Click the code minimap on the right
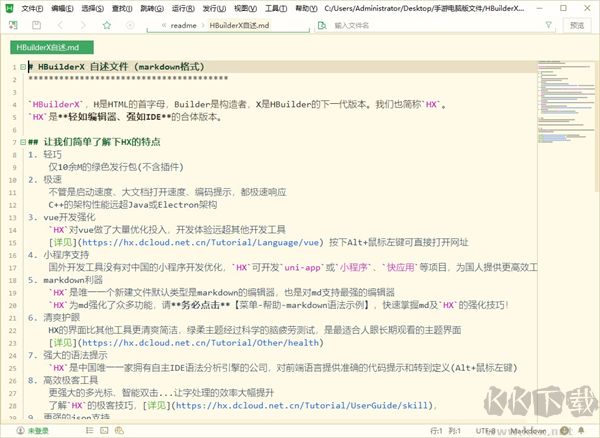Image resolution: width=600 pixels, height=438 pixels. [x=566, y=103]
